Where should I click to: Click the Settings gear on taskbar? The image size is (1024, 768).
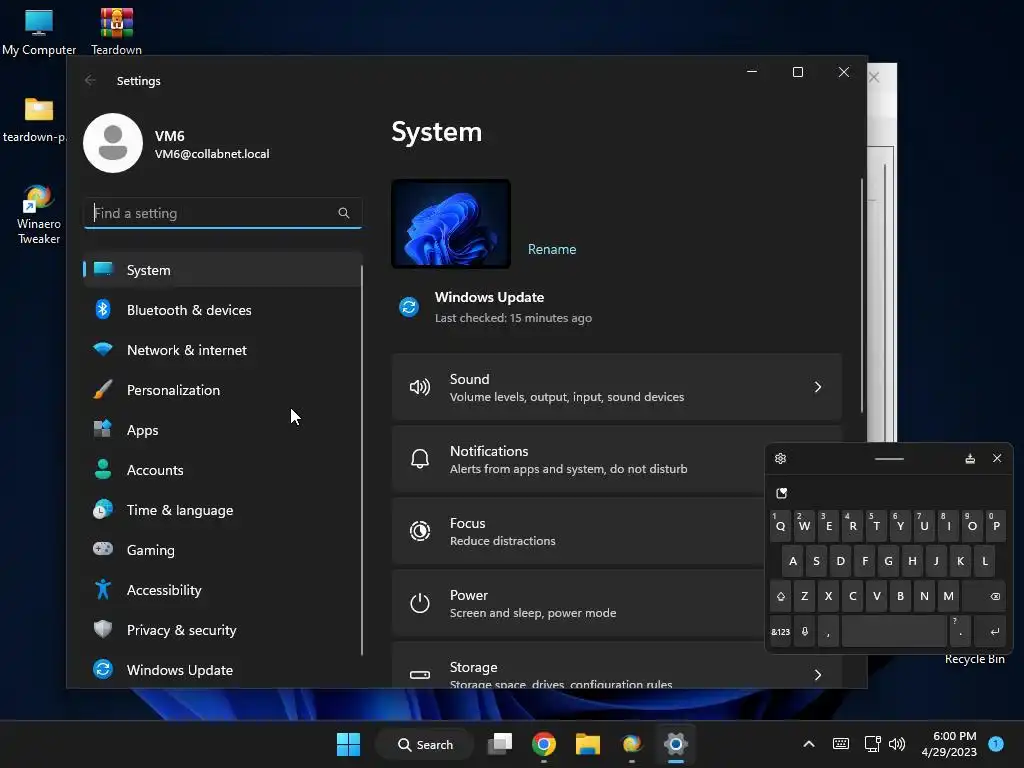[676, 744]
